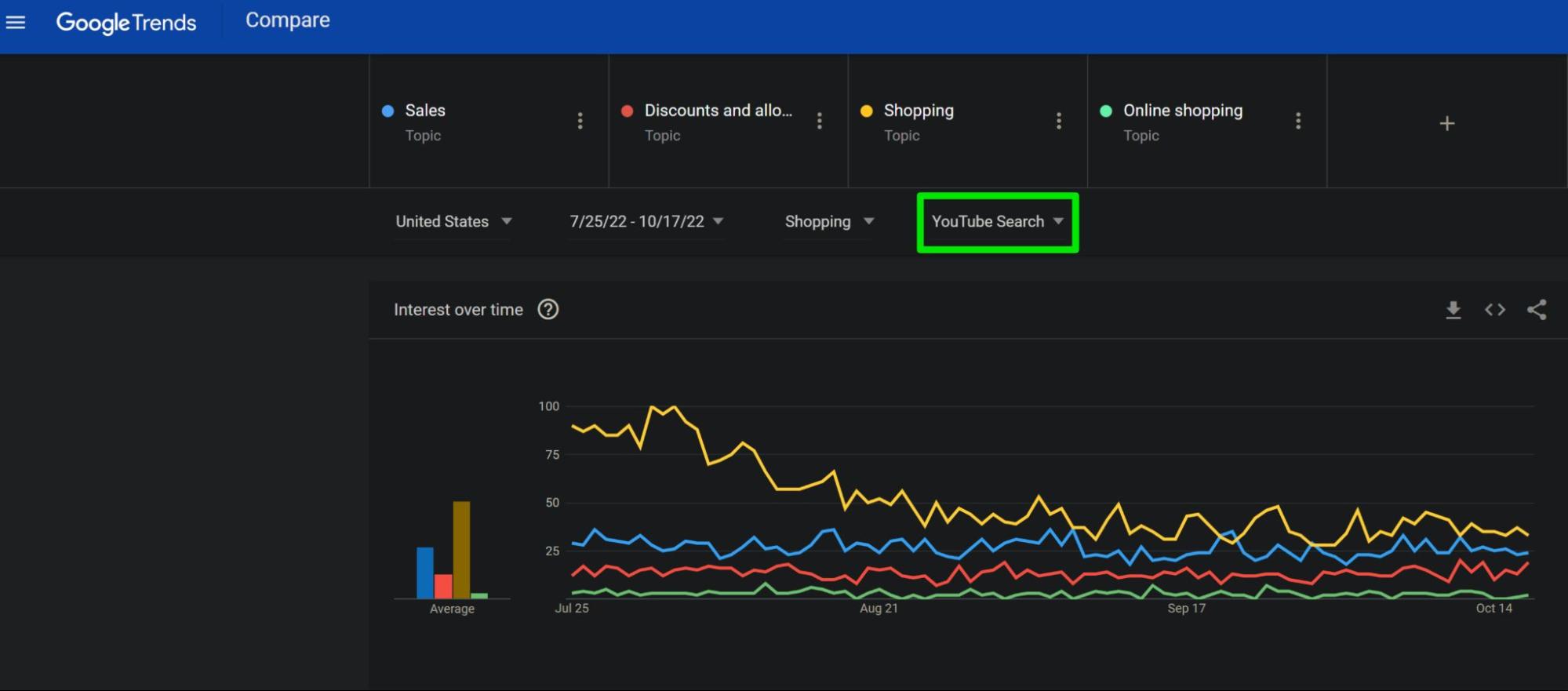Expand the Shopping category dropdown
Viewport: 1568px width, 691px height.
(829, 222)
